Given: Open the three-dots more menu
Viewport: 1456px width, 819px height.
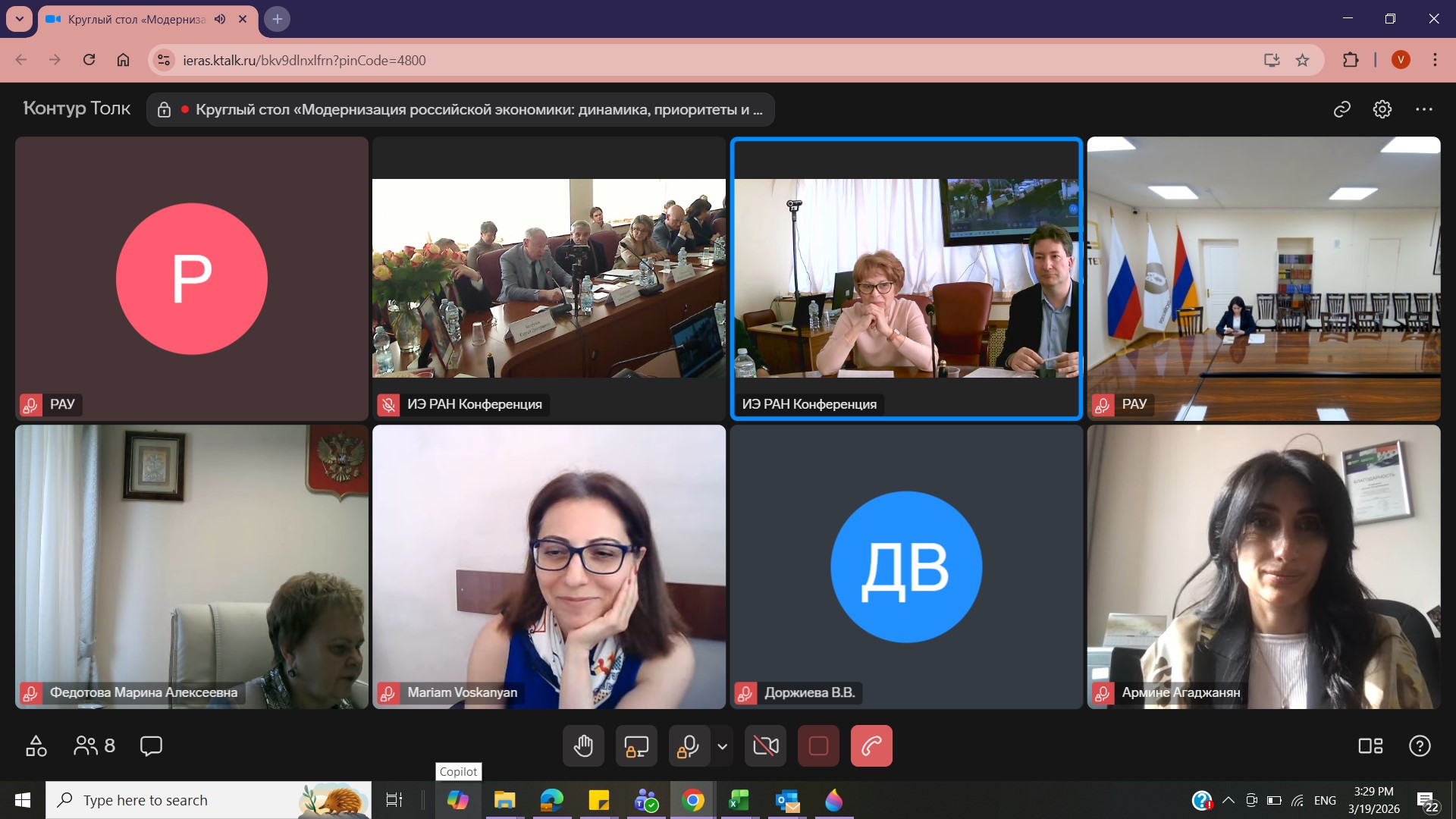Looking at the screenshot, I should (1423, 109).
